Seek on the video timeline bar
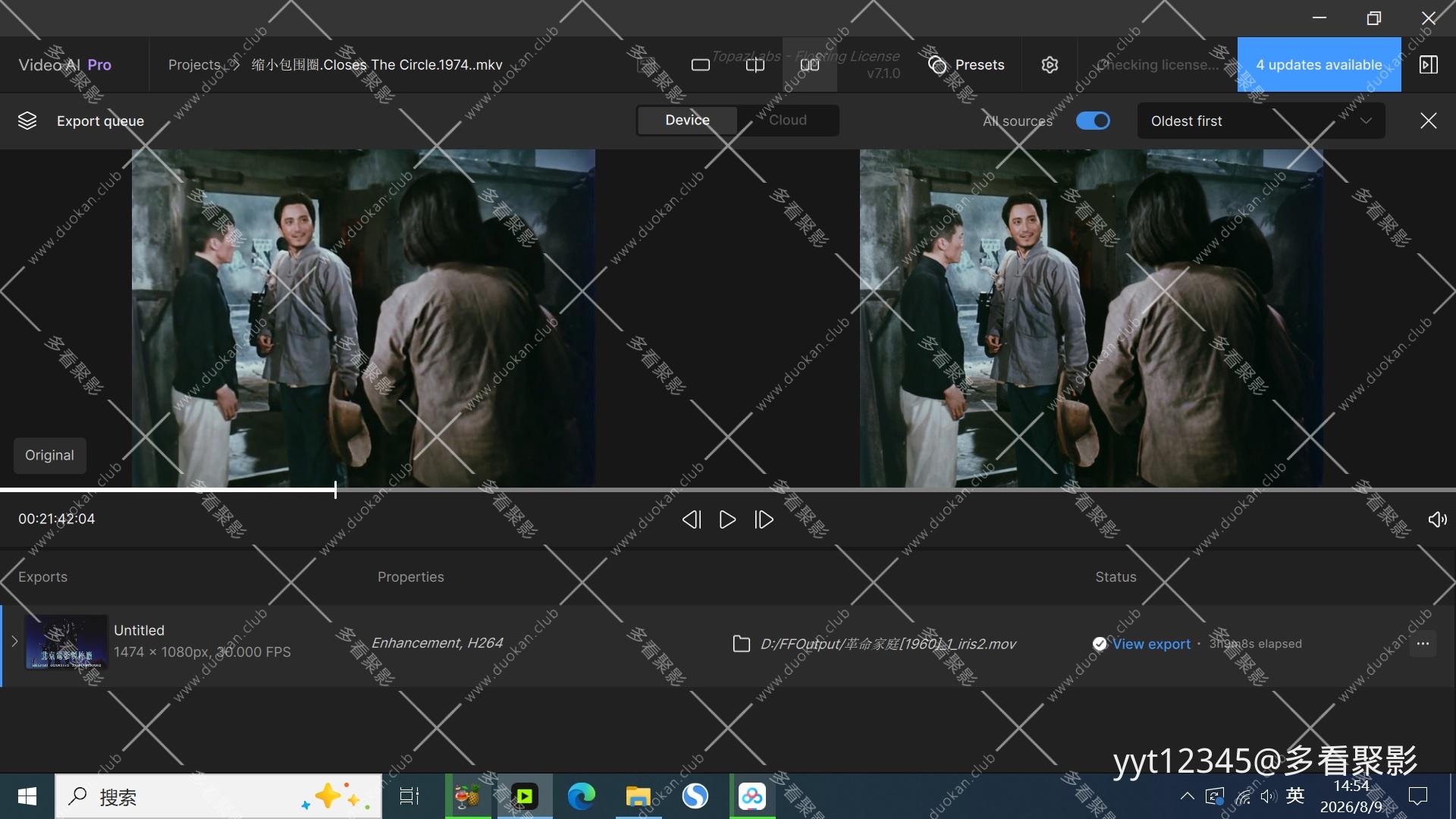This screenshot has width=1456, height=819. [728, 490]
